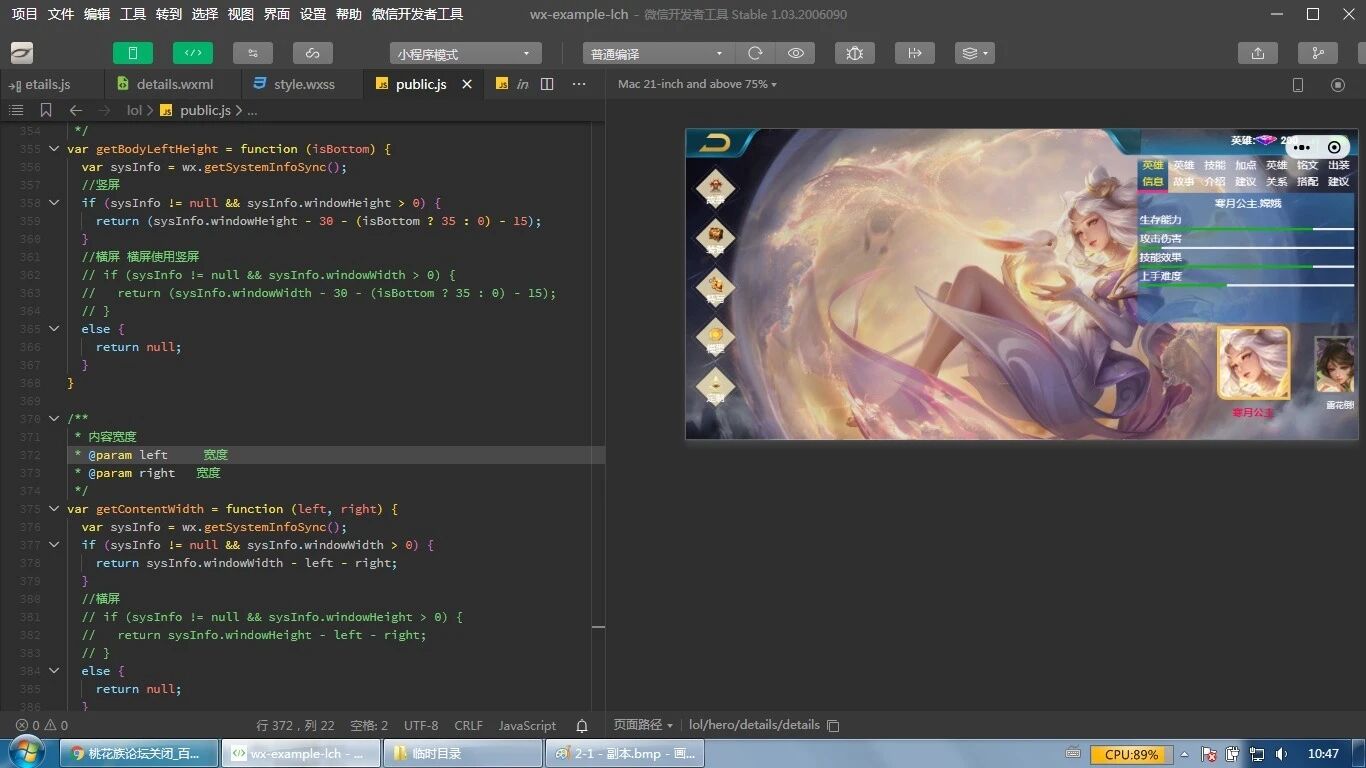Click the bookmark icon in breadcrumb bar
1366x768 pixels.
click(x=46, y=110)
